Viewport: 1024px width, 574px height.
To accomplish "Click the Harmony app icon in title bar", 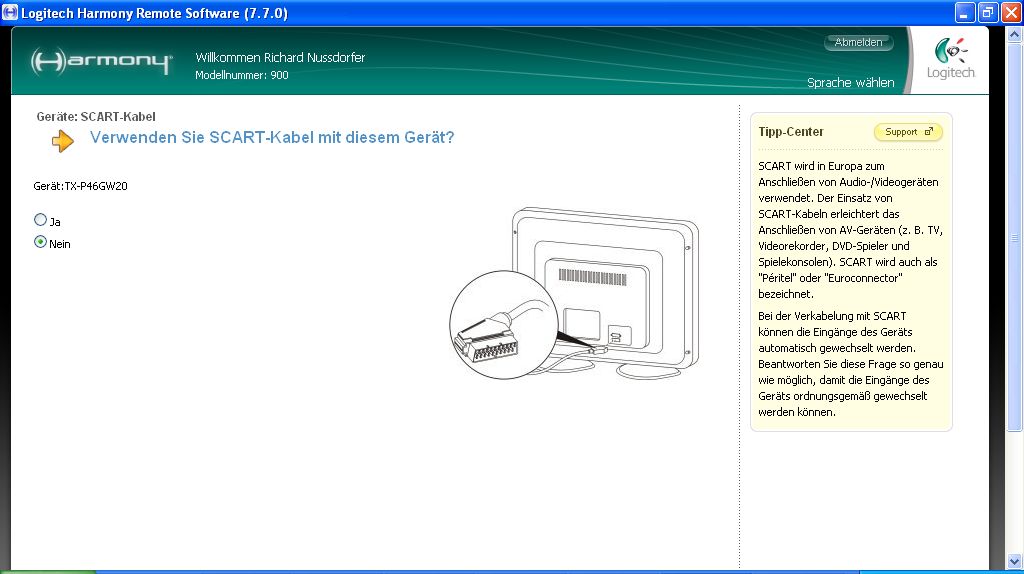I will pyautogui.click(x=10, y=12).
